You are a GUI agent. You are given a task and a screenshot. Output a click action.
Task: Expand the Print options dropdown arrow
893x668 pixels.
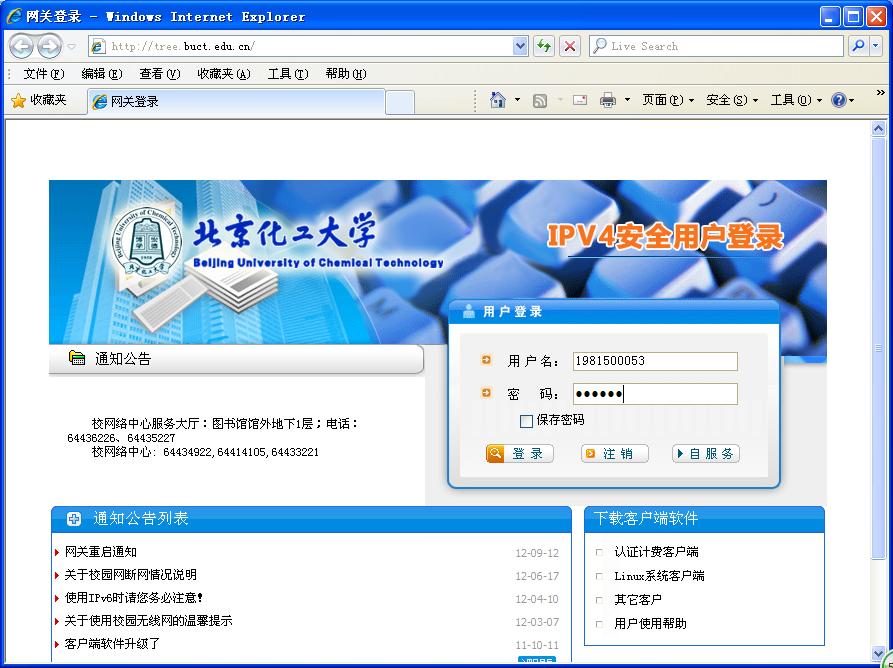(x=627, y=100)
